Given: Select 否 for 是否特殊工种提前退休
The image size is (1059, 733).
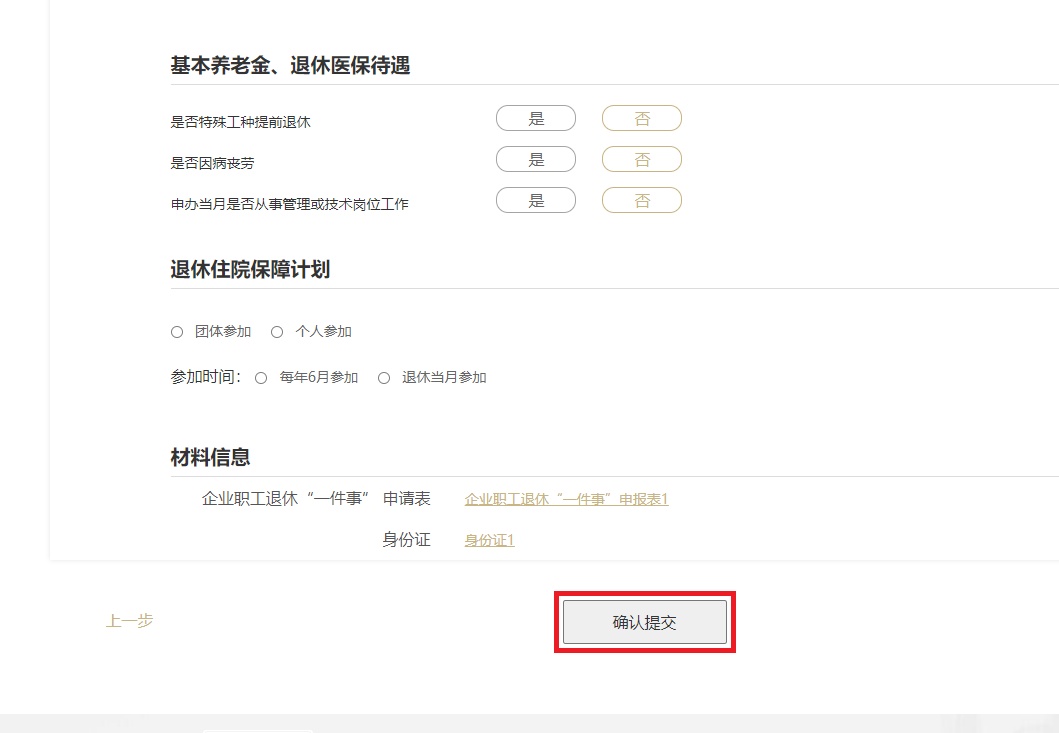Looking at the screenshot, I should click(x=641, y=119).
